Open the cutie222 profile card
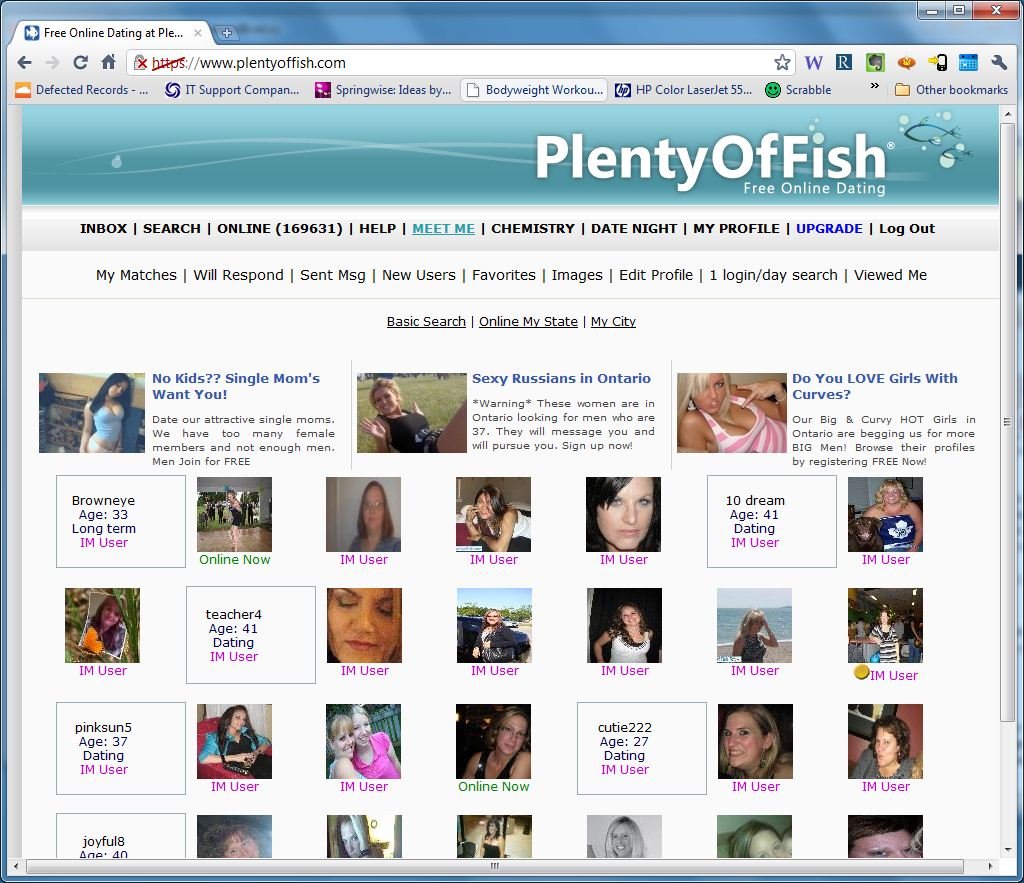 pos(642,748)
